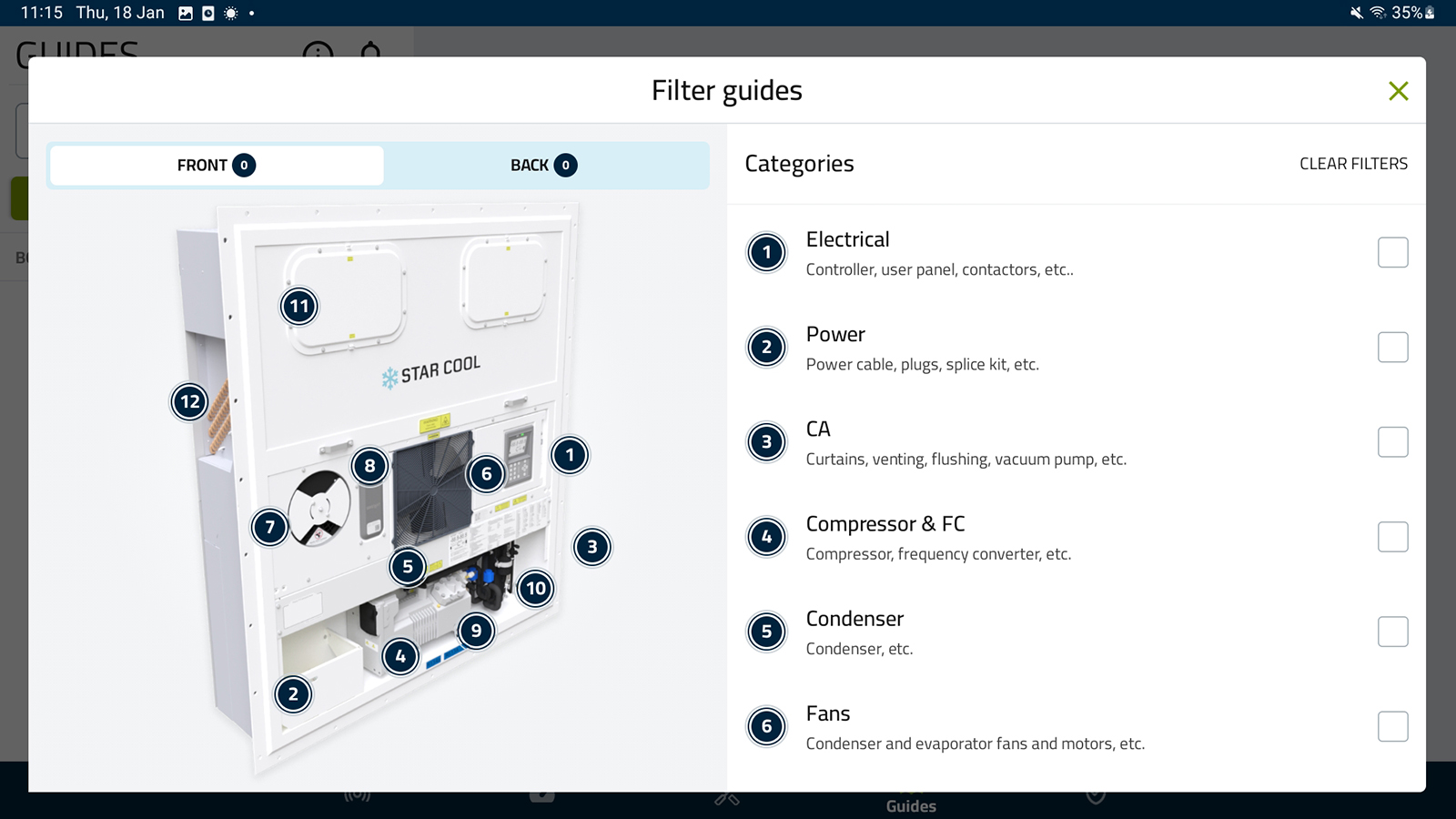
Task: Select the Electrical category number badge
Action: (767, 252)
